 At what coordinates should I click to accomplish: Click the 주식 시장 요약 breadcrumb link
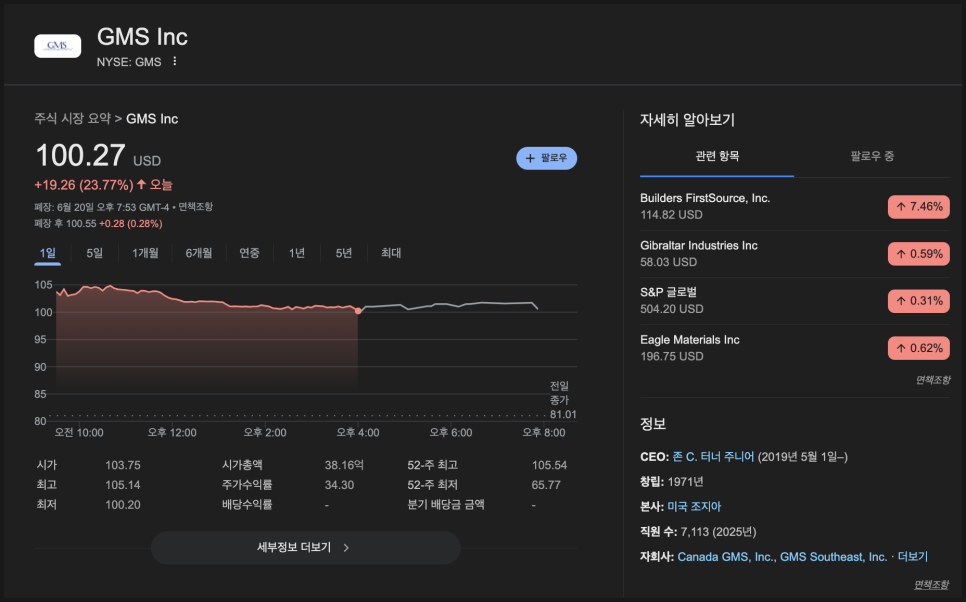[73, 119]
